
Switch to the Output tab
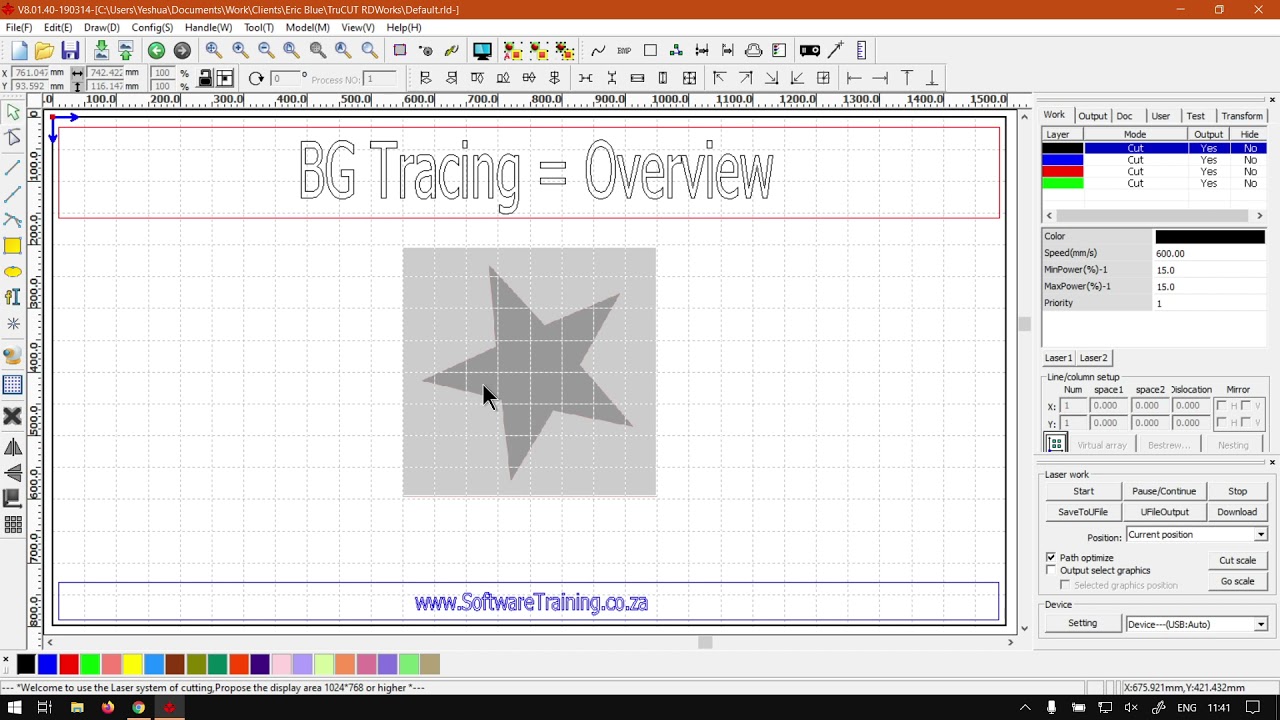pyautogui.click(x=1092, y=116)
